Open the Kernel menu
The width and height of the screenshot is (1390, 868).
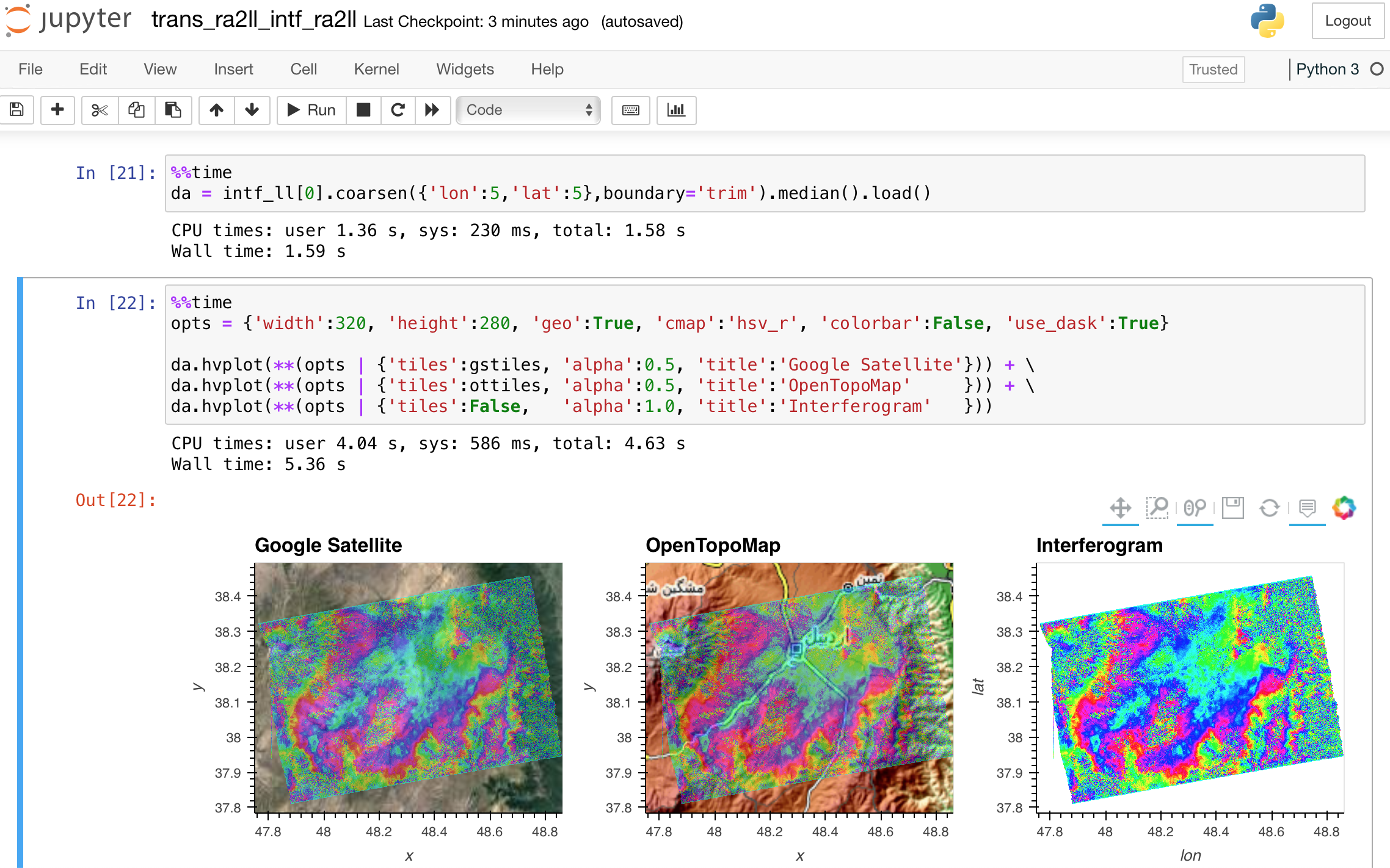(376, 69)
